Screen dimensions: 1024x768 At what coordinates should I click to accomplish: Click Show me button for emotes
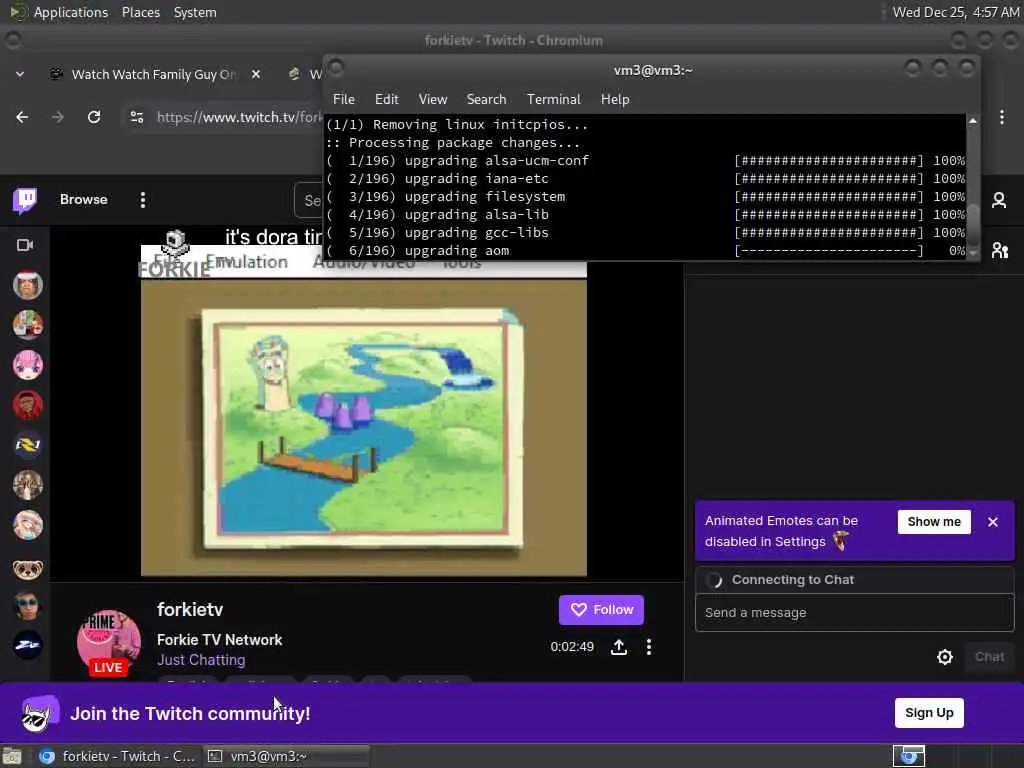click(x=934, y=522)
